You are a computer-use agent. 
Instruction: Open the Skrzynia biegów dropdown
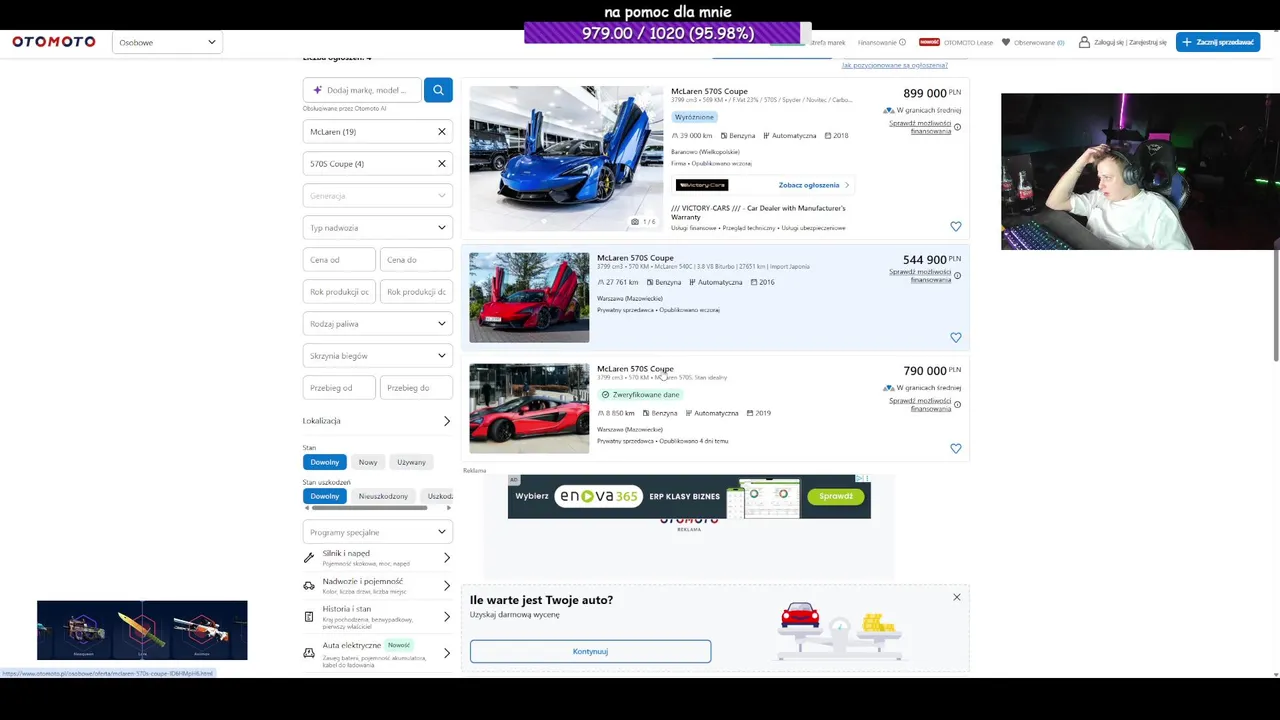(x=378, y=356)
